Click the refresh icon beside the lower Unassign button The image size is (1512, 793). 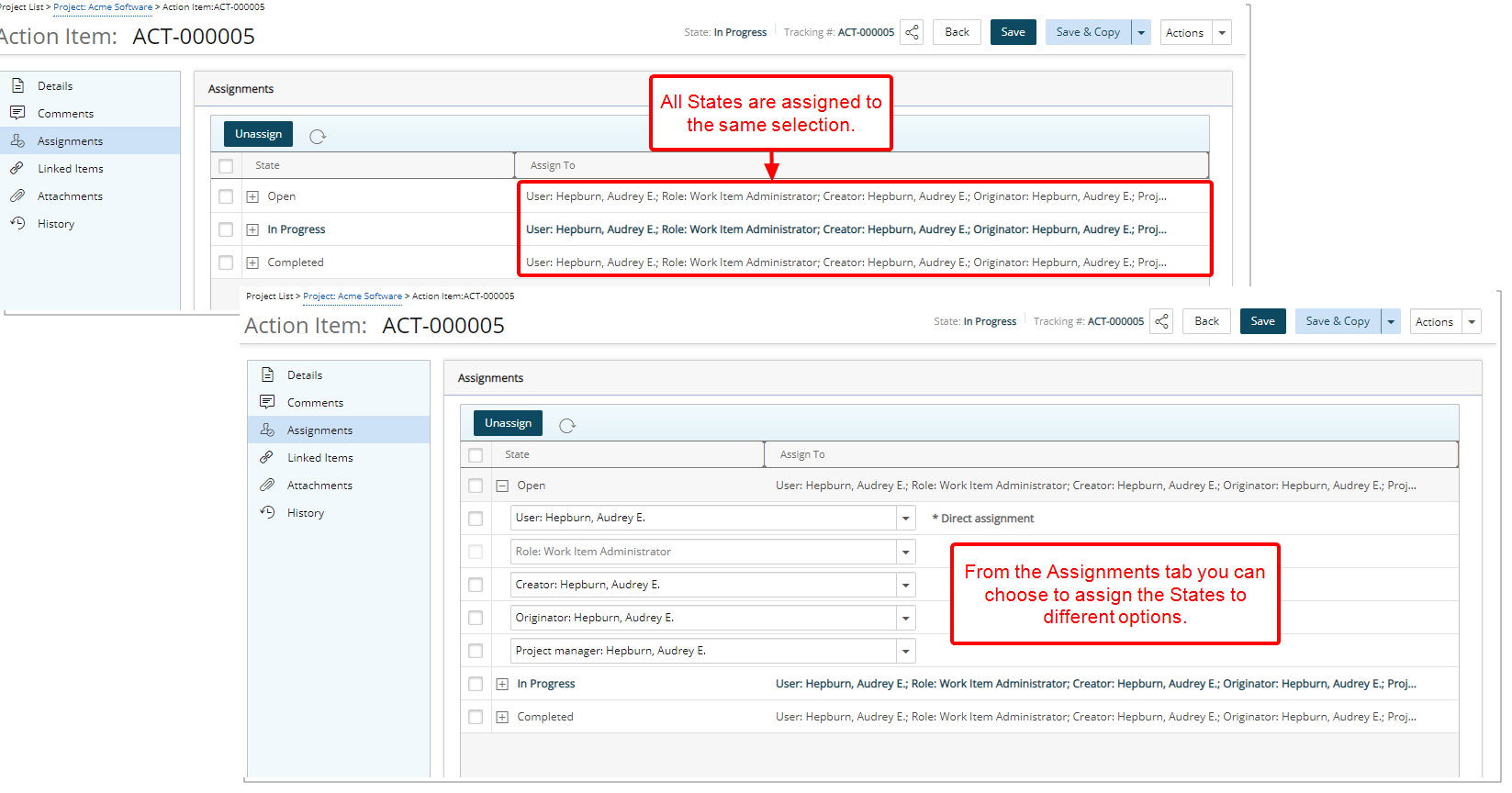click(567, 425)
